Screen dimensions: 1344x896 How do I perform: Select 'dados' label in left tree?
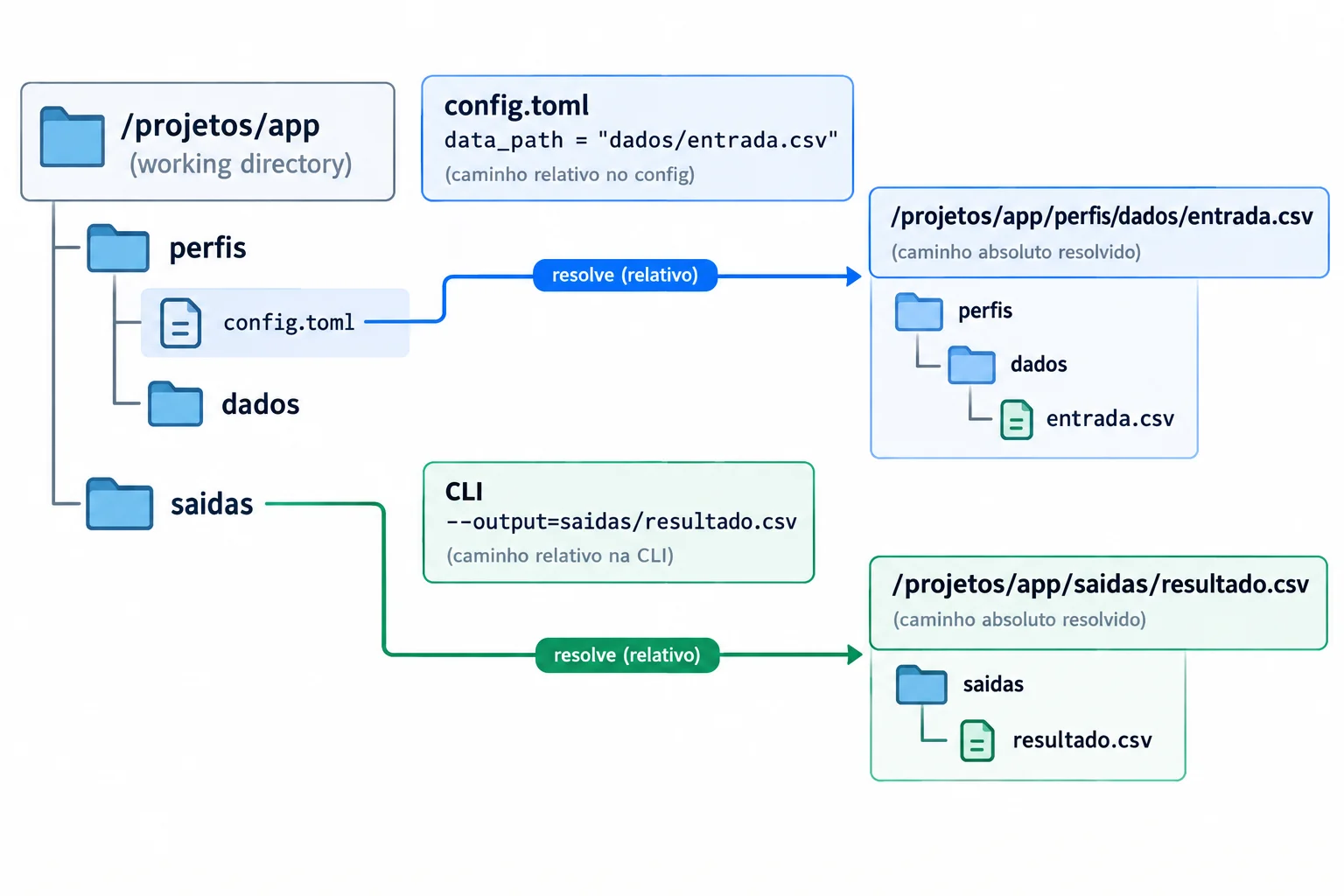[x=261, y=404]
